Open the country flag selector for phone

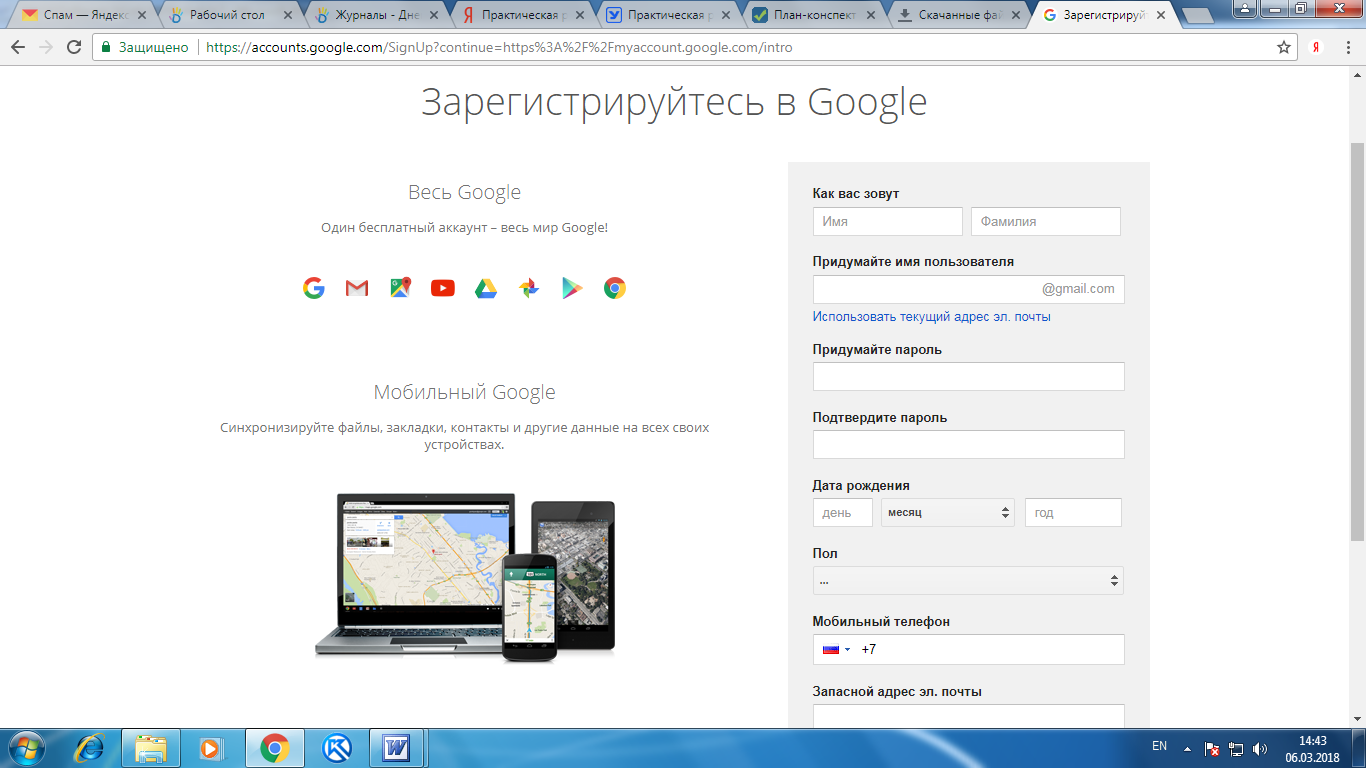(x=836, y=649)
